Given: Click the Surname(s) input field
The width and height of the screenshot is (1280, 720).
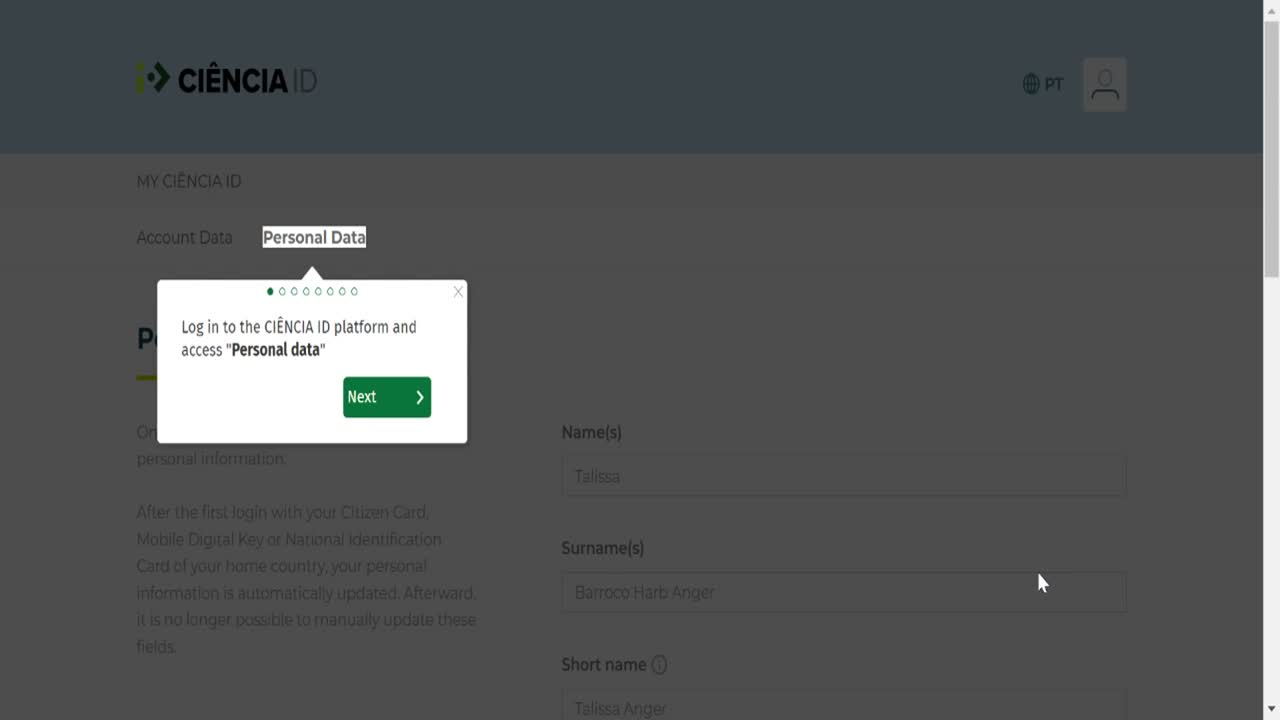Looking at the screenshot, I should (x=844, y=592).
